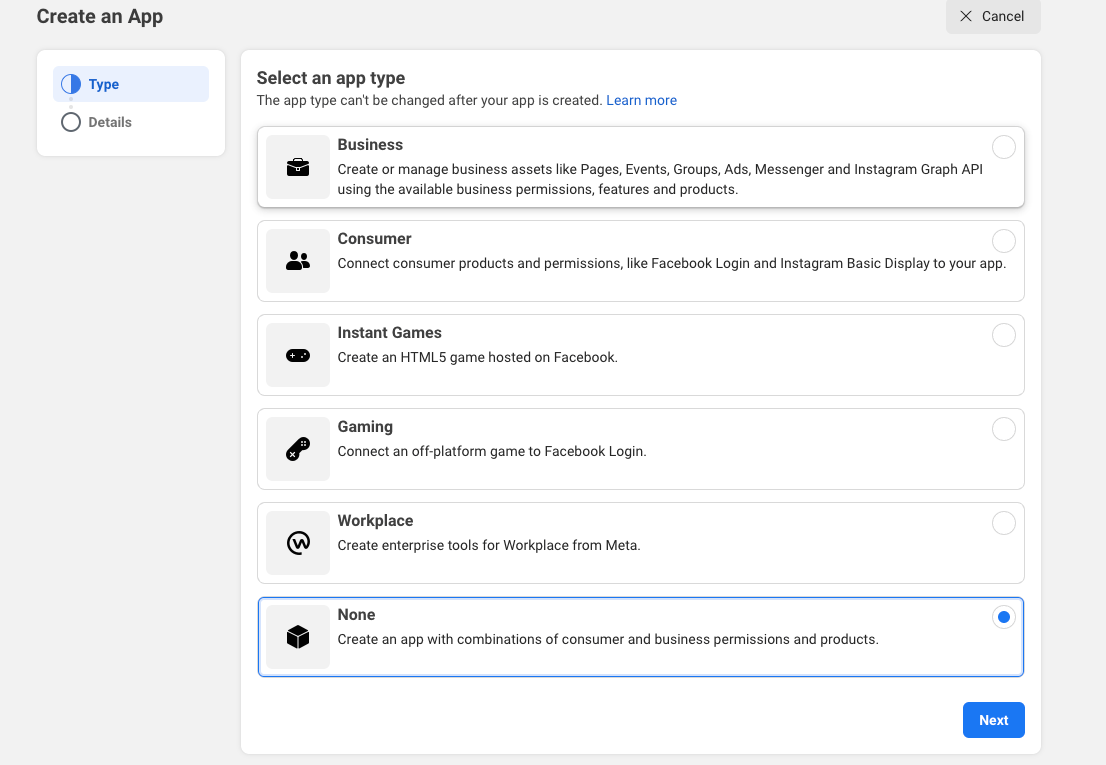Click the Business briefcase icon
This screenshot has width=1106, height=765.
coord(298,168)
